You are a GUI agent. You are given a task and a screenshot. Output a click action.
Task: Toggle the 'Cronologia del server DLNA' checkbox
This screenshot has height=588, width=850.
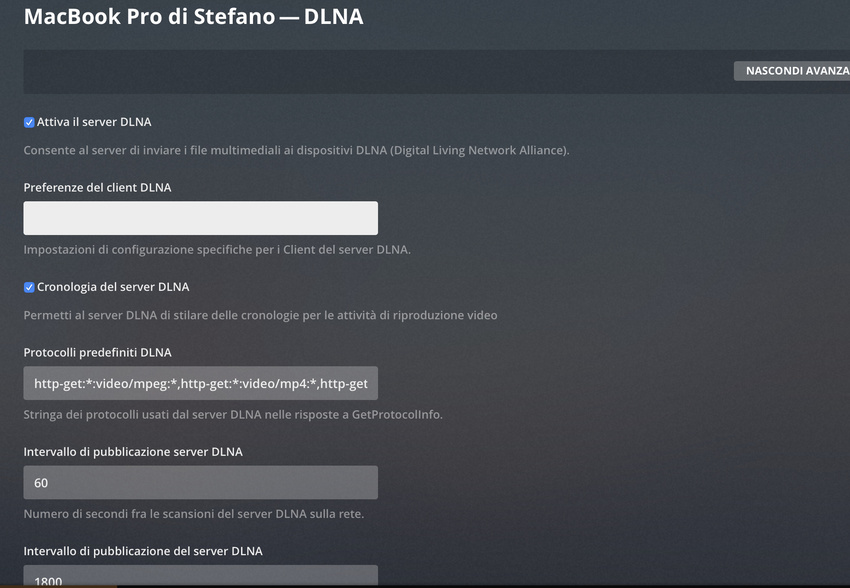29,287
